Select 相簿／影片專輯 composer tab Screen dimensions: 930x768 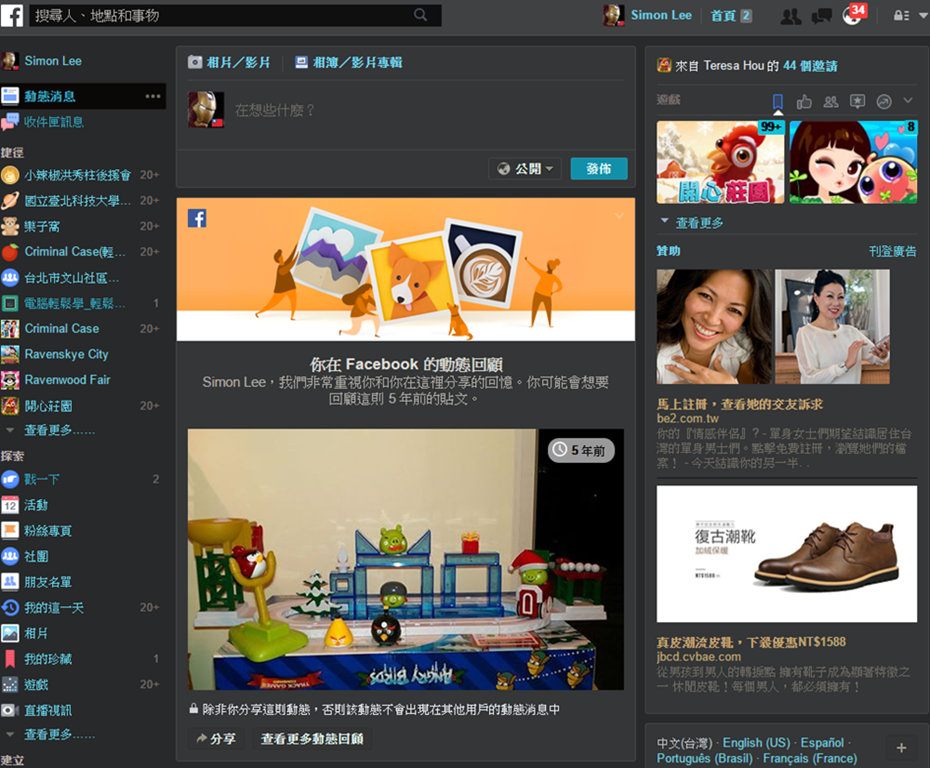pyautogui.click(x=349, y=62)
